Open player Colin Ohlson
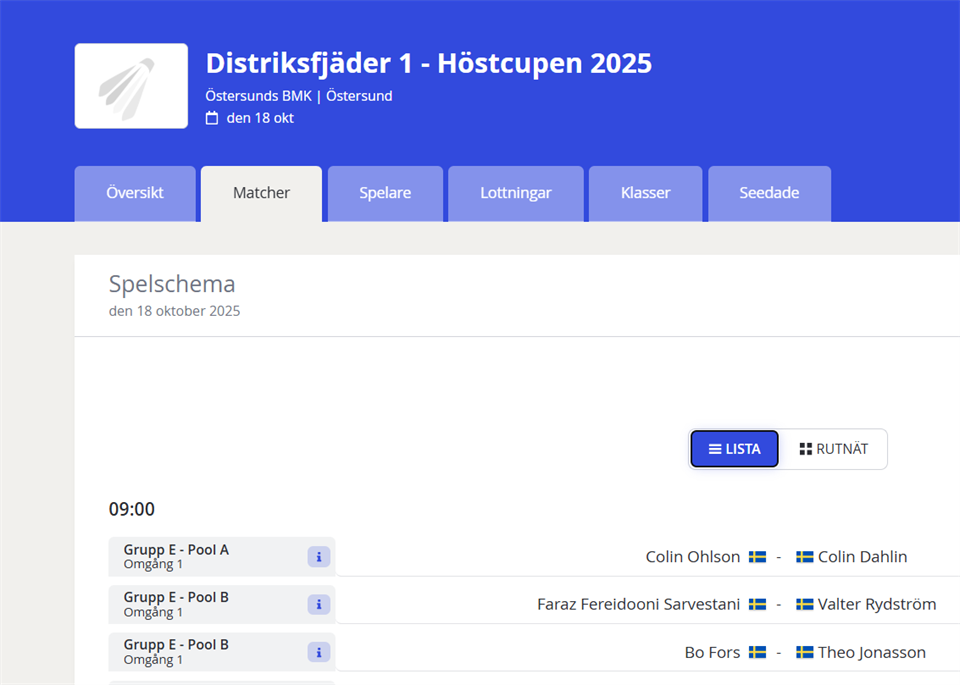This screenshot has height=685, width=960. pyautogui.click(x=692, y=557)
